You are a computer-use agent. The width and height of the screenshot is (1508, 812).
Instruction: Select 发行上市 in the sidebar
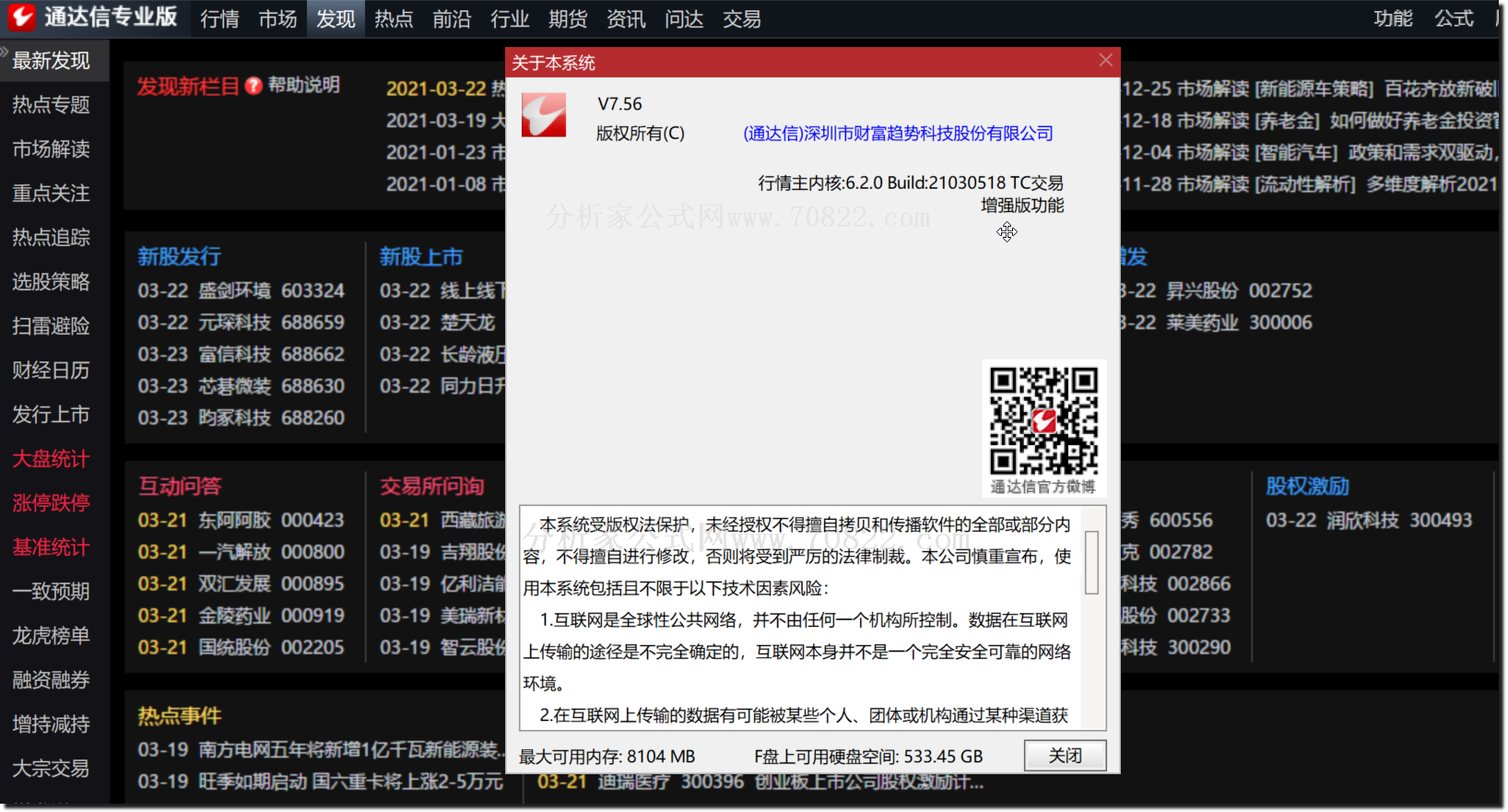pos(52,415)
